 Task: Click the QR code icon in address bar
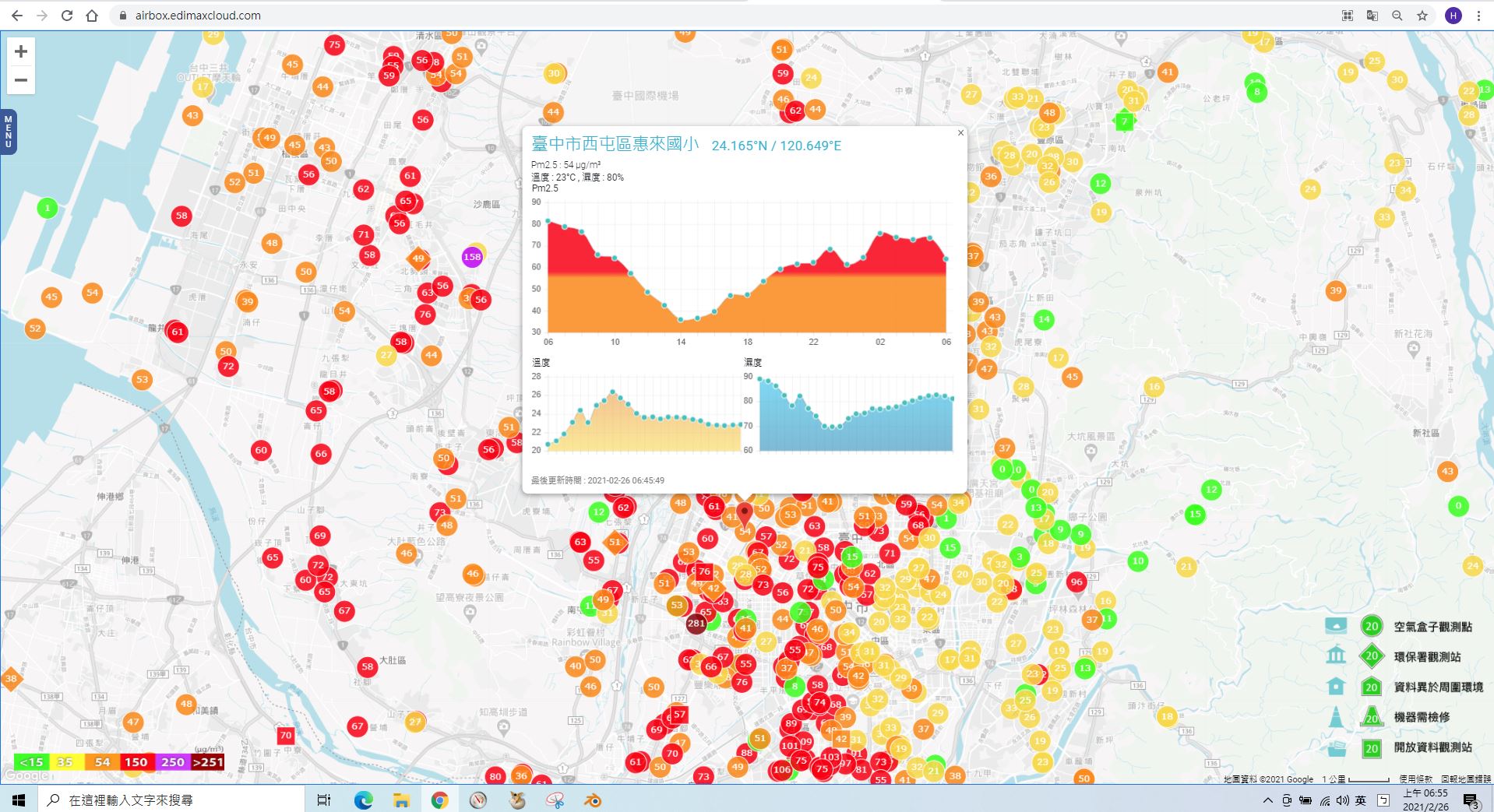(1348, 16)
